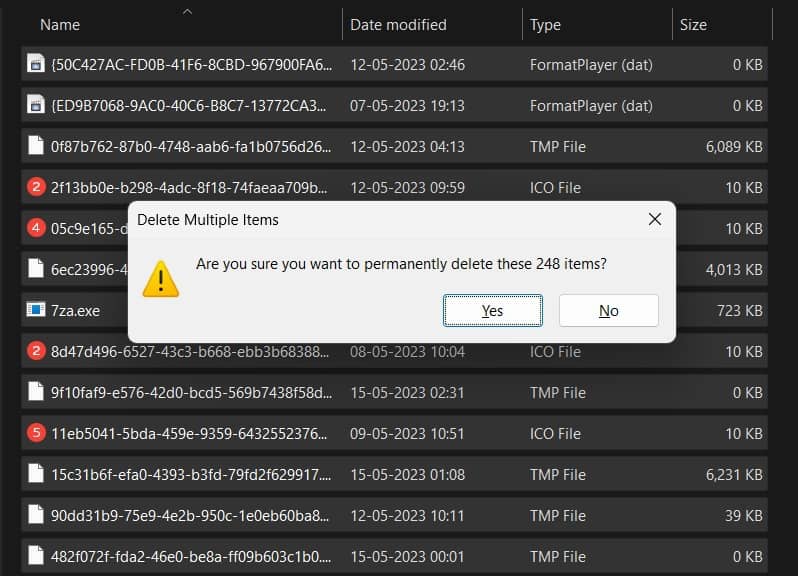The width and height of the screenshot is (798, 576).
Task: Sort files by the Type column header
Action: tap(545, 25)
